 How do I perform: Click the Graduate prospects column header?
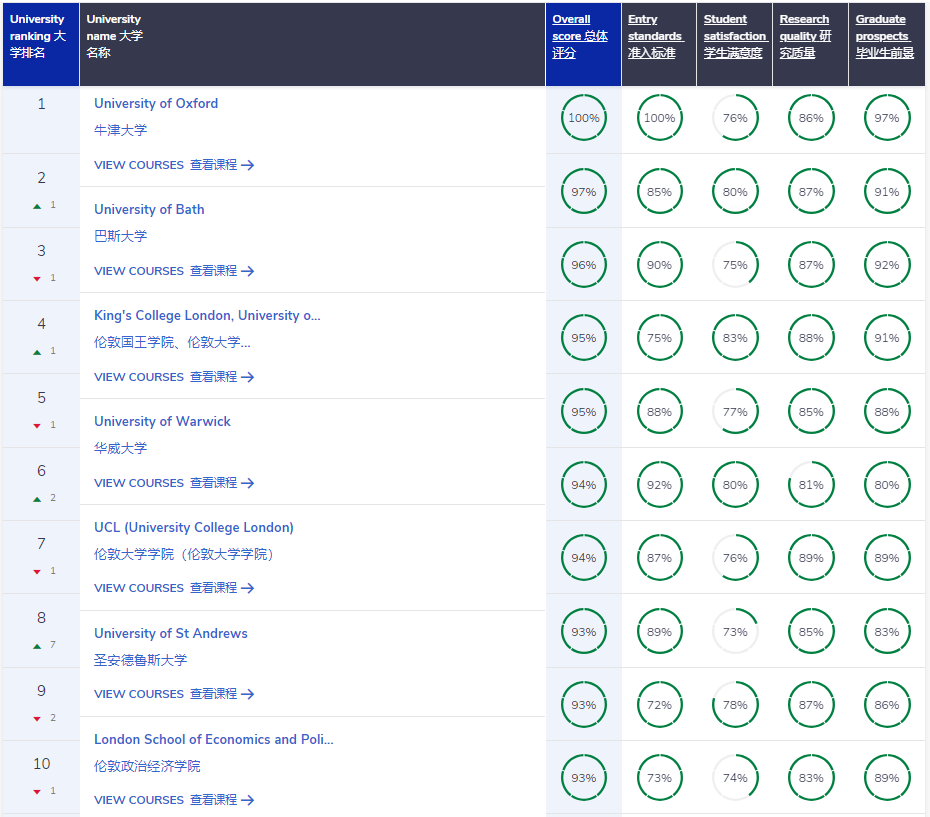tap(884, 36)
